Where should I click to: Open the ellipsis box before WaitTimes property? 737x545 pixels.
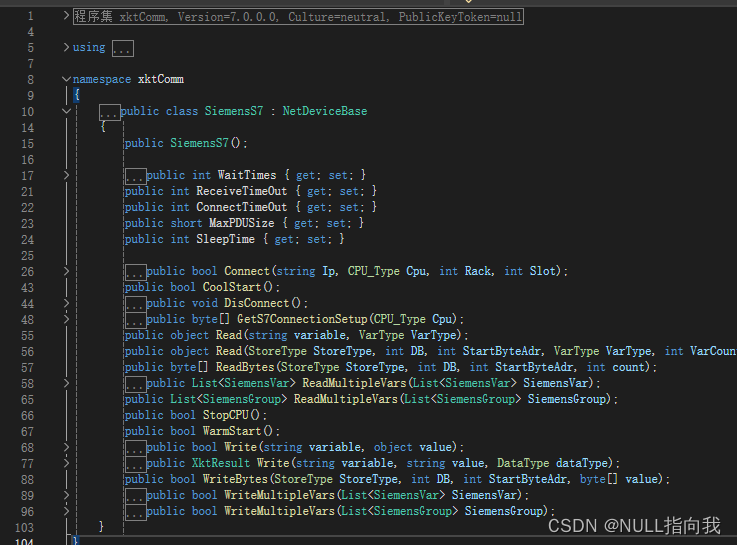[x=135, y=176]
